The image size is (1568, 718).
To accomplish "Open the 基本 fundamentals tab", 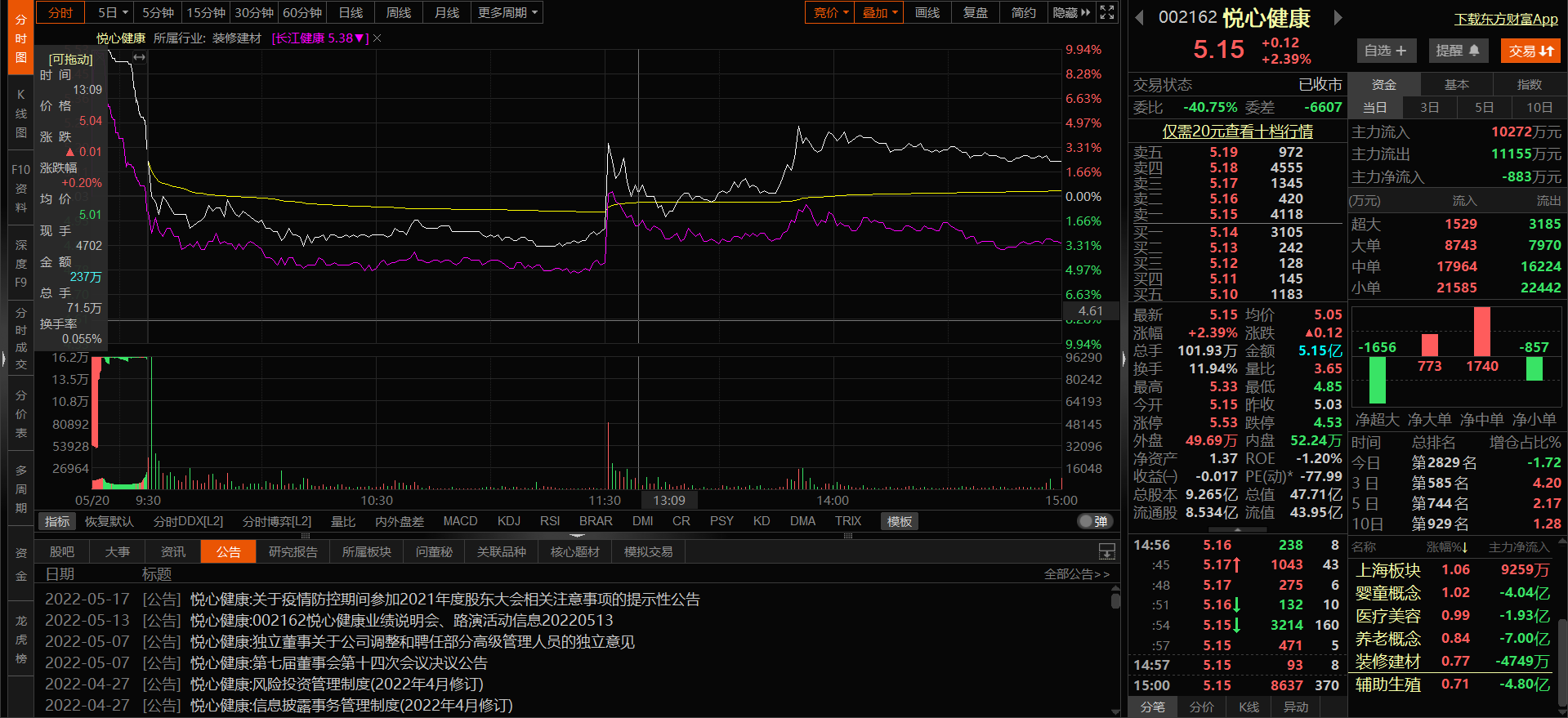I will click(x=1457, y=84).
